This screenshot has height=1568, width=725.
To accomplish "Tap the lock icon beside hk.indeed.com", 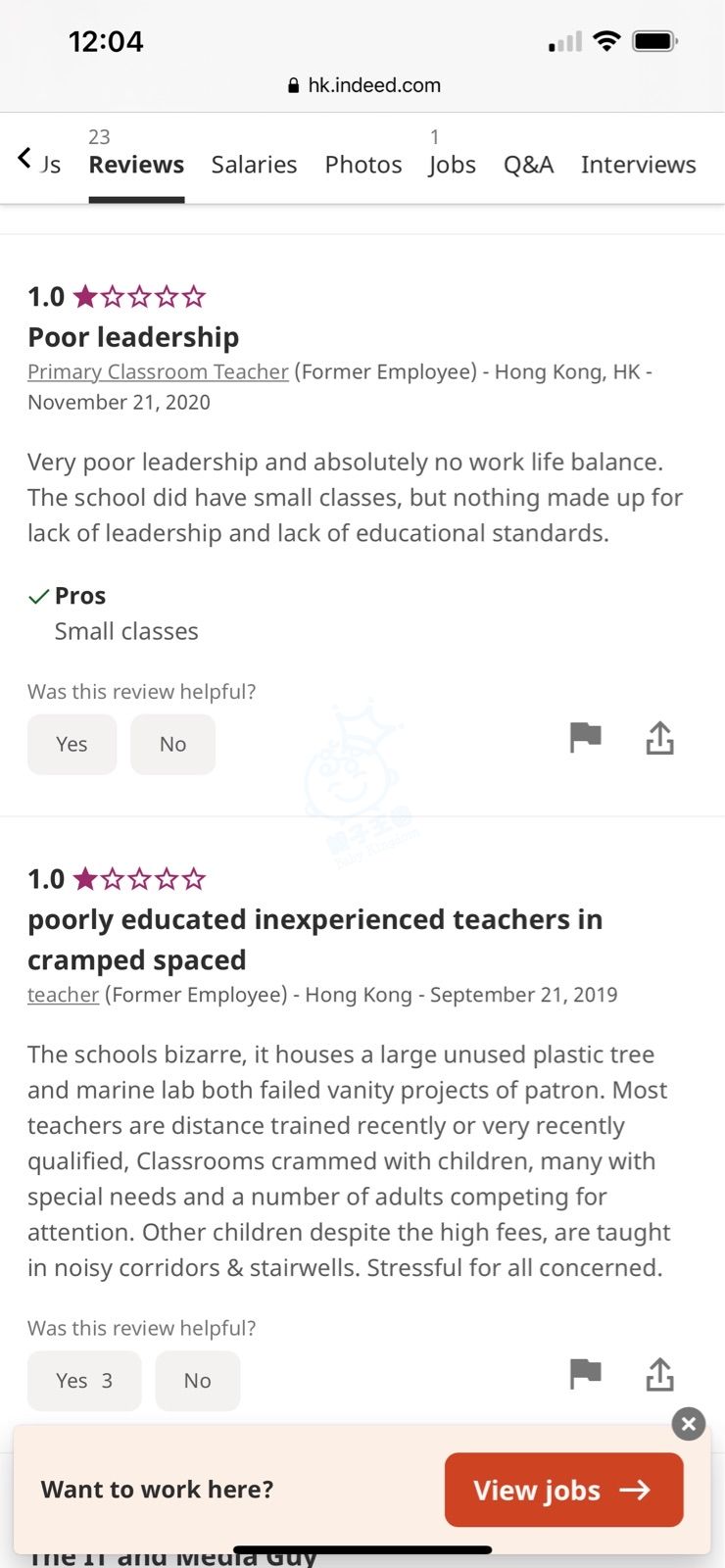I will (x=293, y=86).
